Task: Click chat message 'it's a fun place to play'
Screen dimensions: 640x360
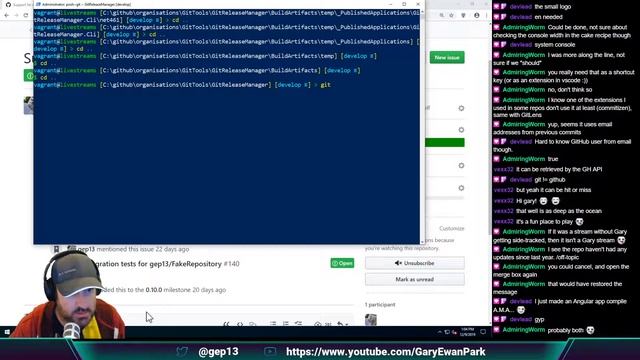Action: click(x=544, y=222)
